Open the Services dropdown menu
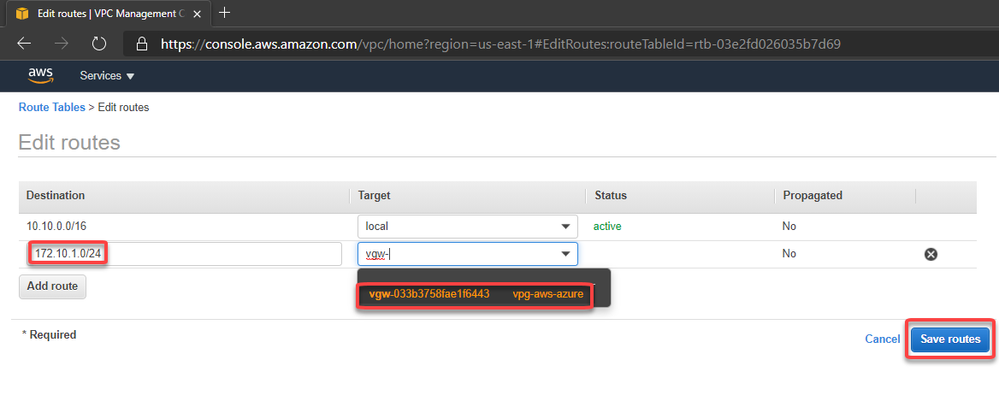The image size is (999, 395). click(107, 76)
